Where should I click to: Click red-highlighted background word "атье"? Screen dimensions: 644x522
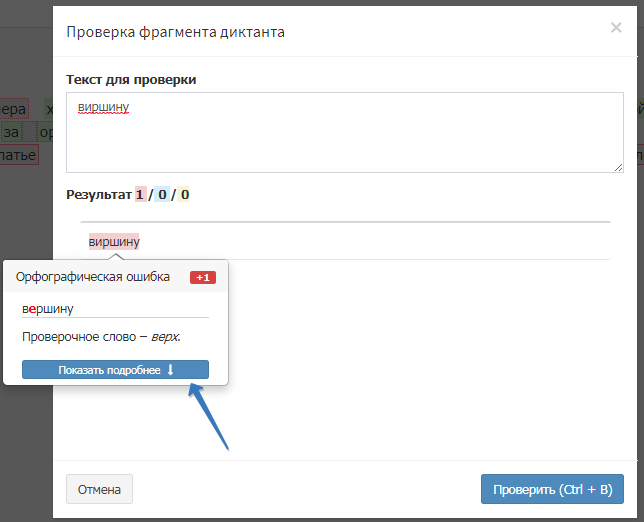click(18, 154)
